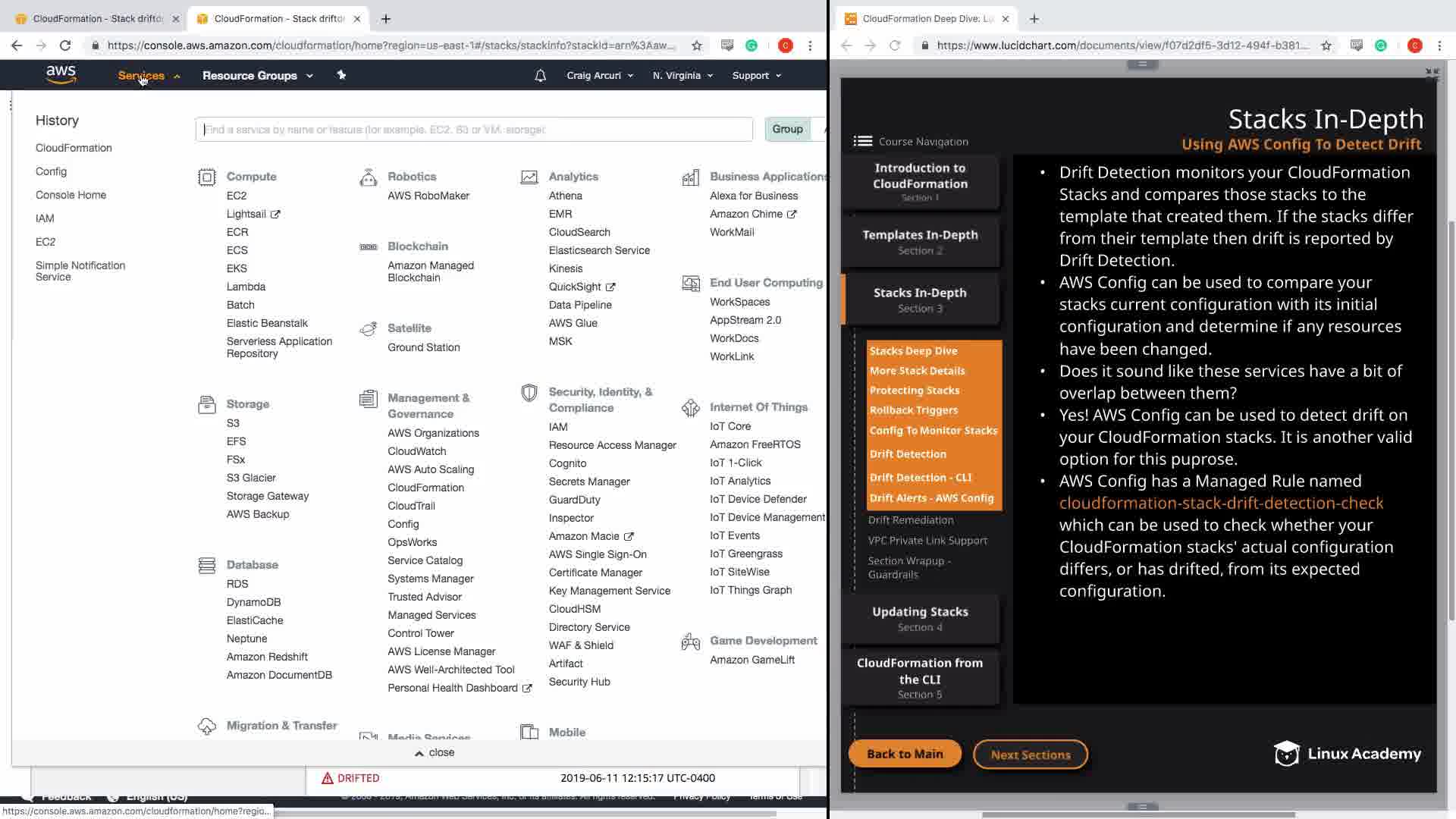The image size is (1456, 819).
Task: Click the Security shield category icon
Action: tap(529, 393)
